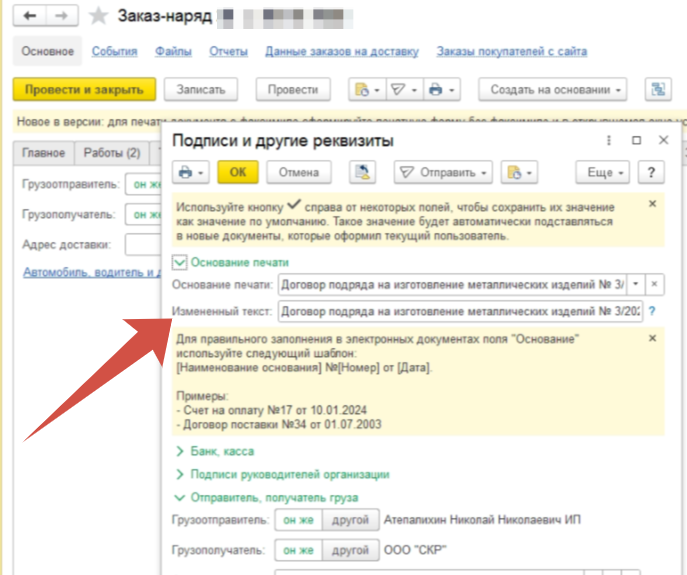
Task: Open the send envelope icon in main toolbar
Action: [x=404, y=90]
